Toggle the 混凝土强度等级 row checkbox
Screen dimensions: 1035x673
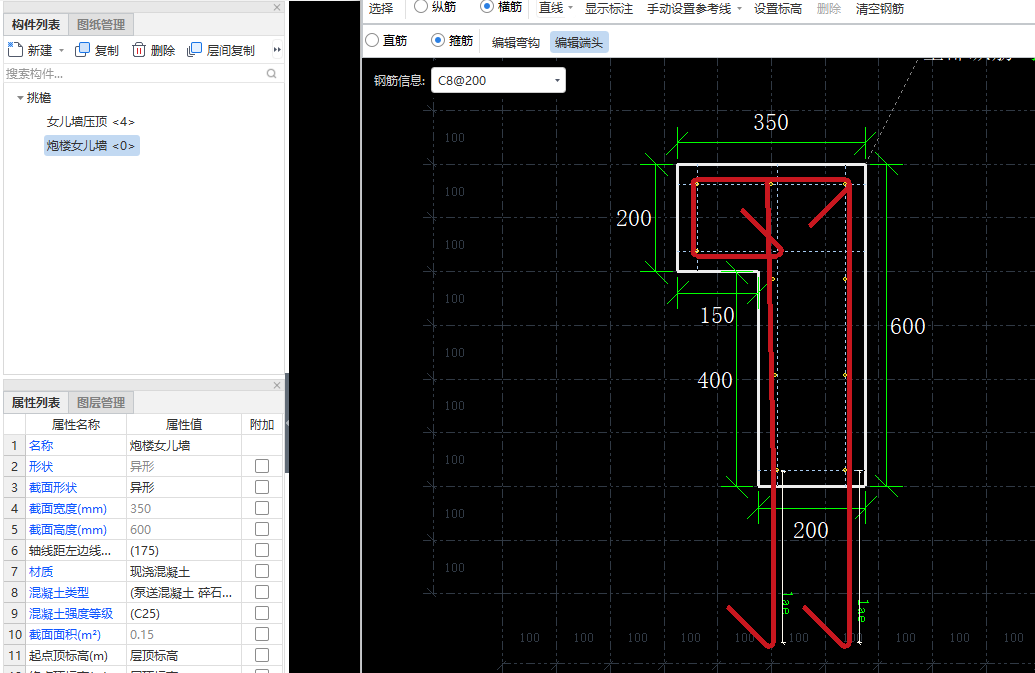click(262, 614)
